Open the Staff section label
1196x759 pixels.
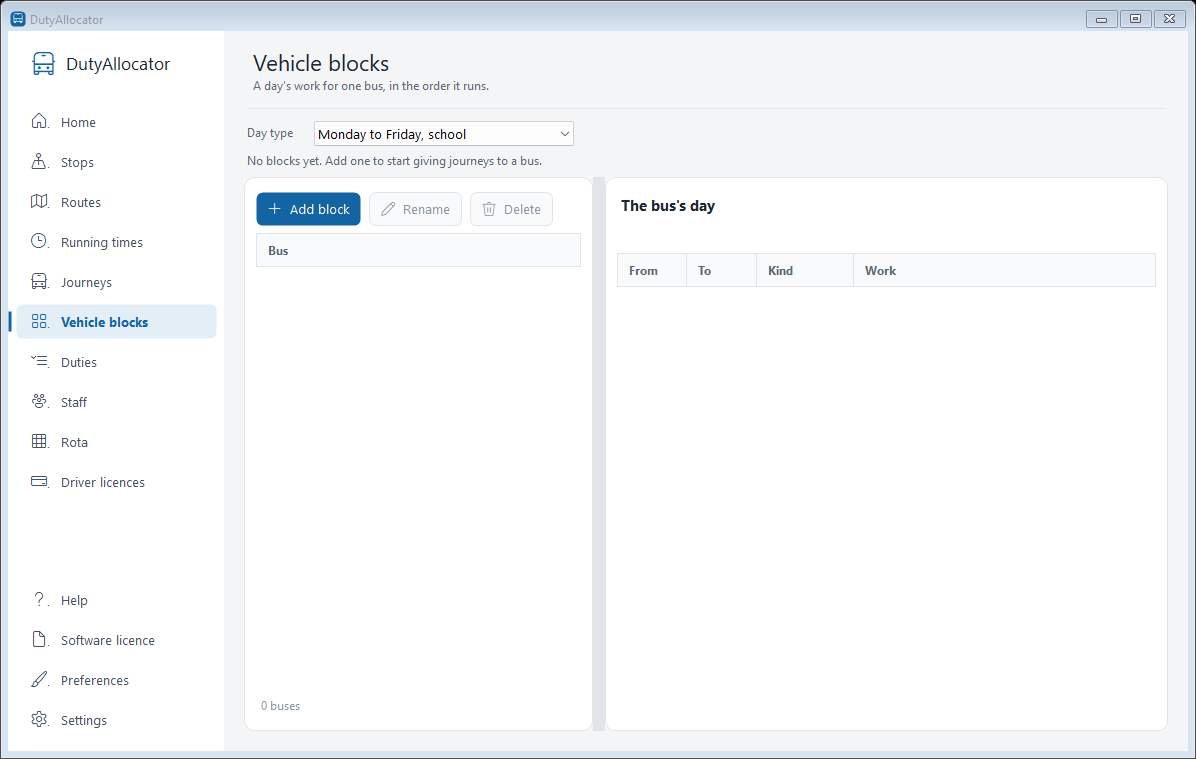74,402
